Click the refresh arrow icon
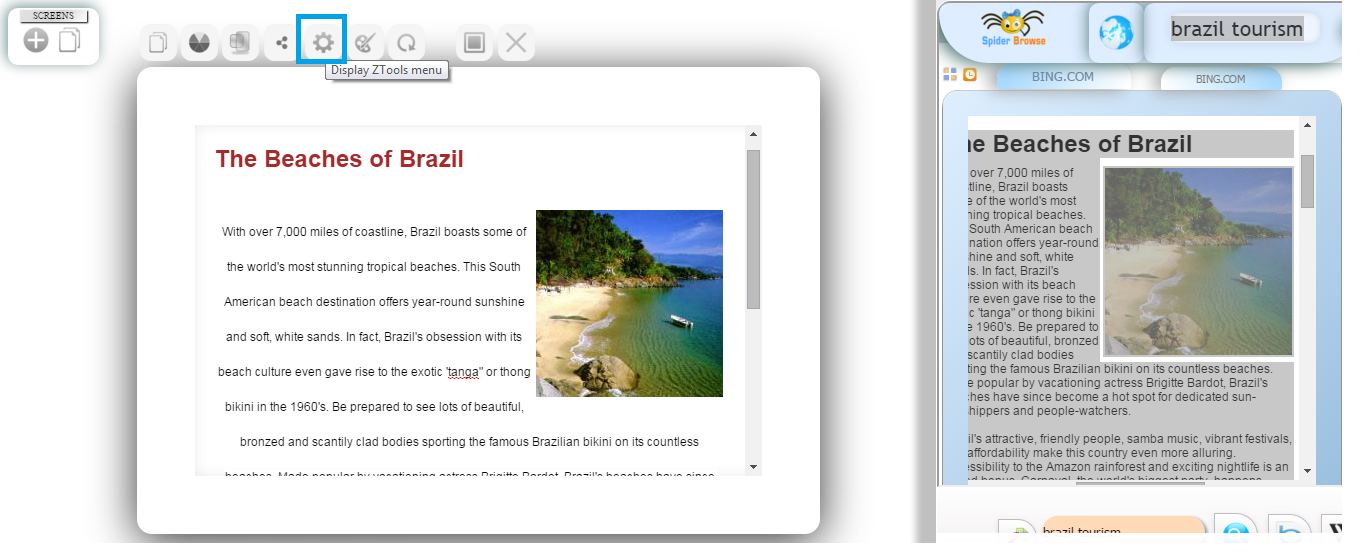1360x552 pixels. (406, 43)
